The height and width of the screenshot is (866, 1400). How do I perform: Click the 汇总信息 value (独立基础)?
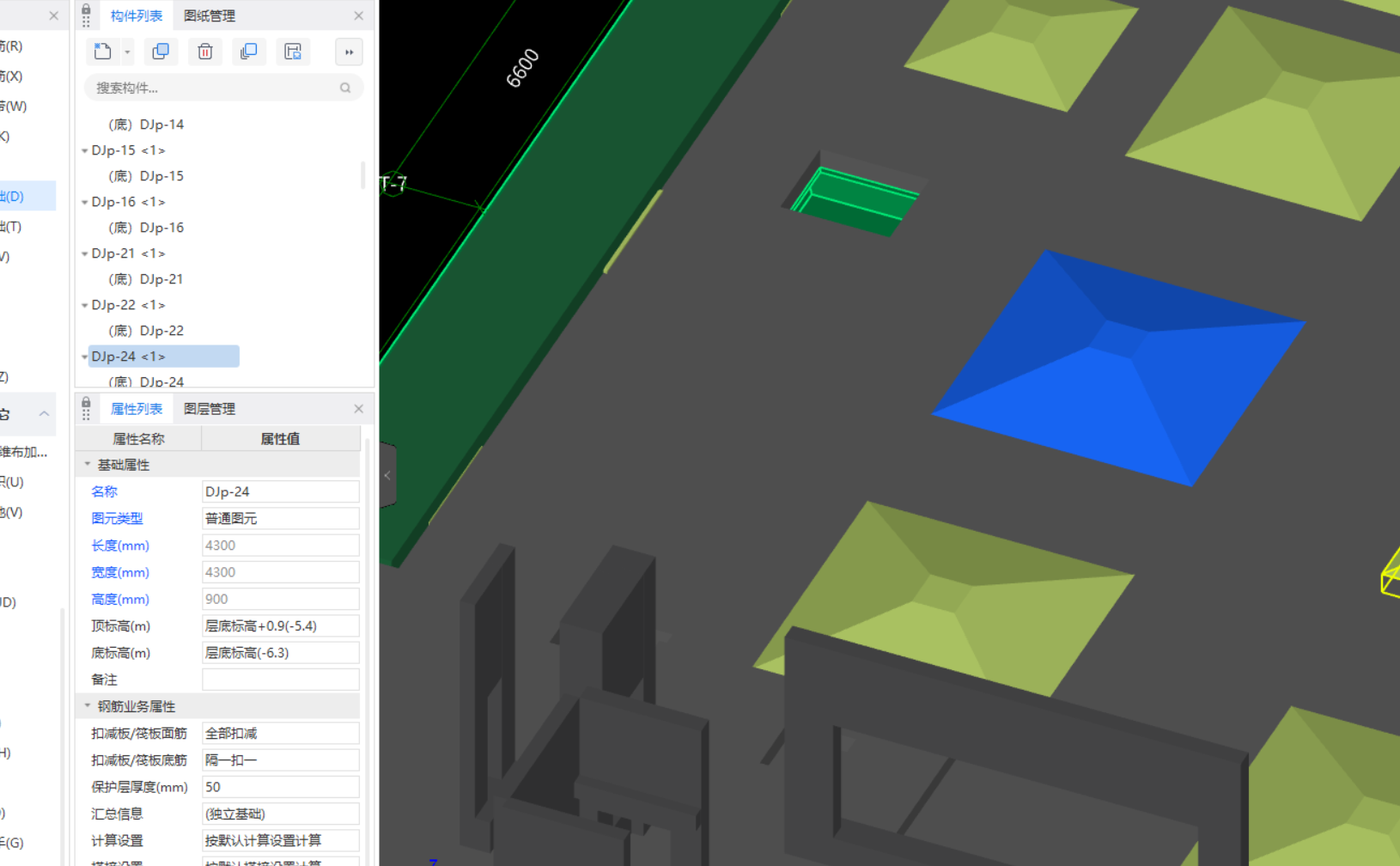click(281, 814)
